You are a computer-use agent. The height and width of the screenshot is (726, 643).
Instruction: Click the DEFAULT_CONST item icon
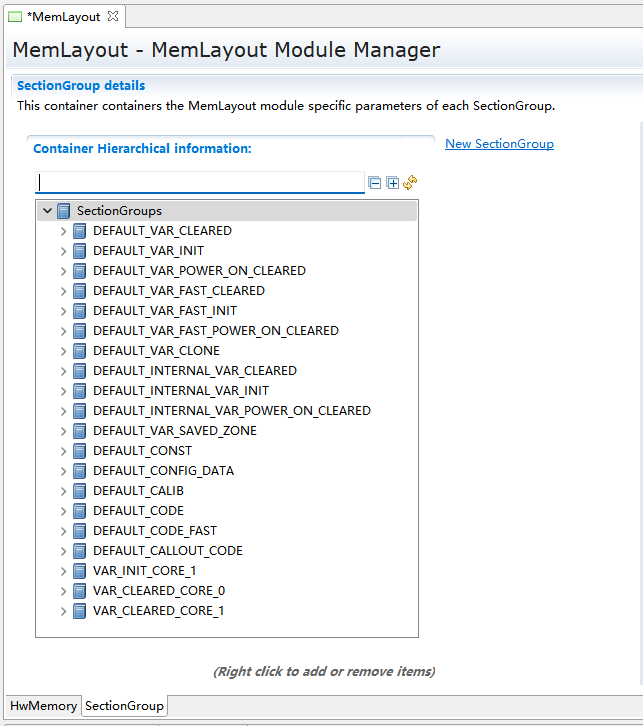(x=80, y=451)
